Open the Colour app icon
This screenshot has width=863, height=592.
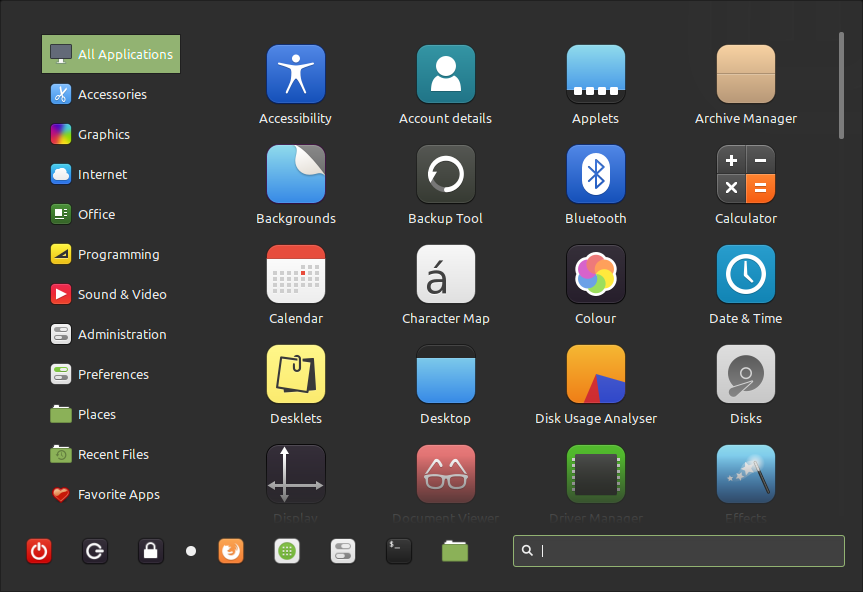(x=596, y=274)
